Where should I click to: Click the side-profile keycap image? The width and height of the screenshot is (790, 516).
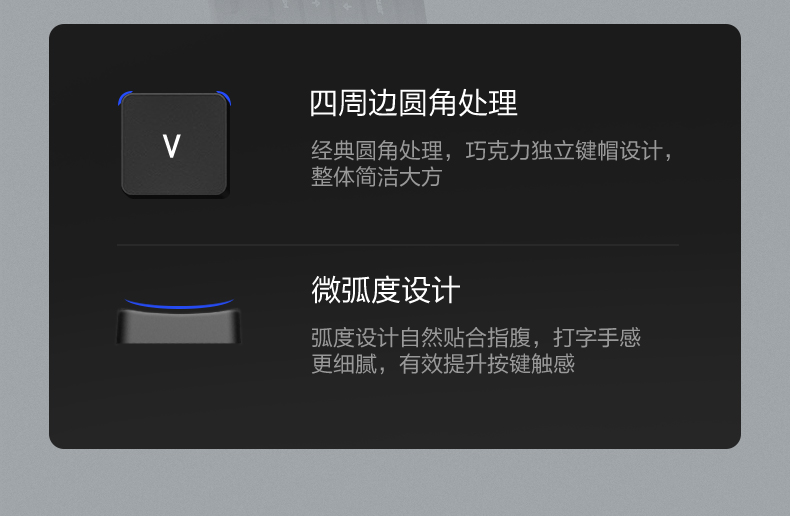179,327
